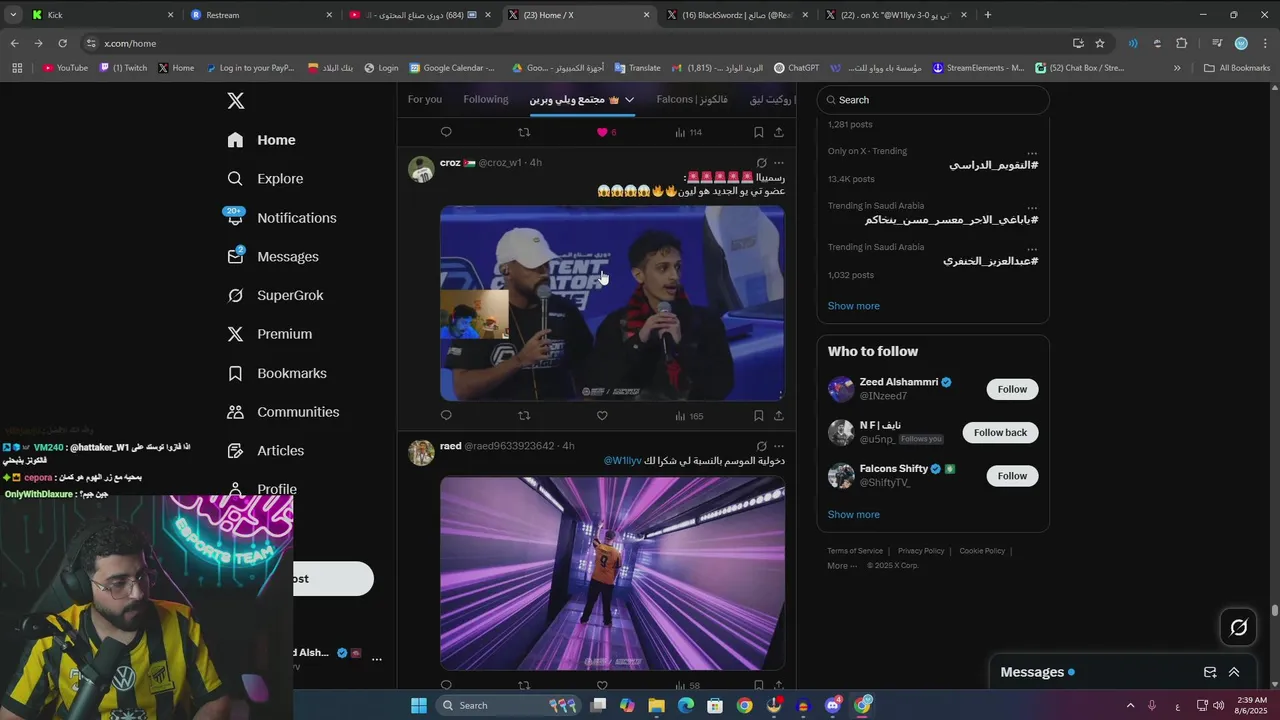The image size is (1280, 720).
Task: Bookmark croz's post
Action: click(x=758, y=415)
